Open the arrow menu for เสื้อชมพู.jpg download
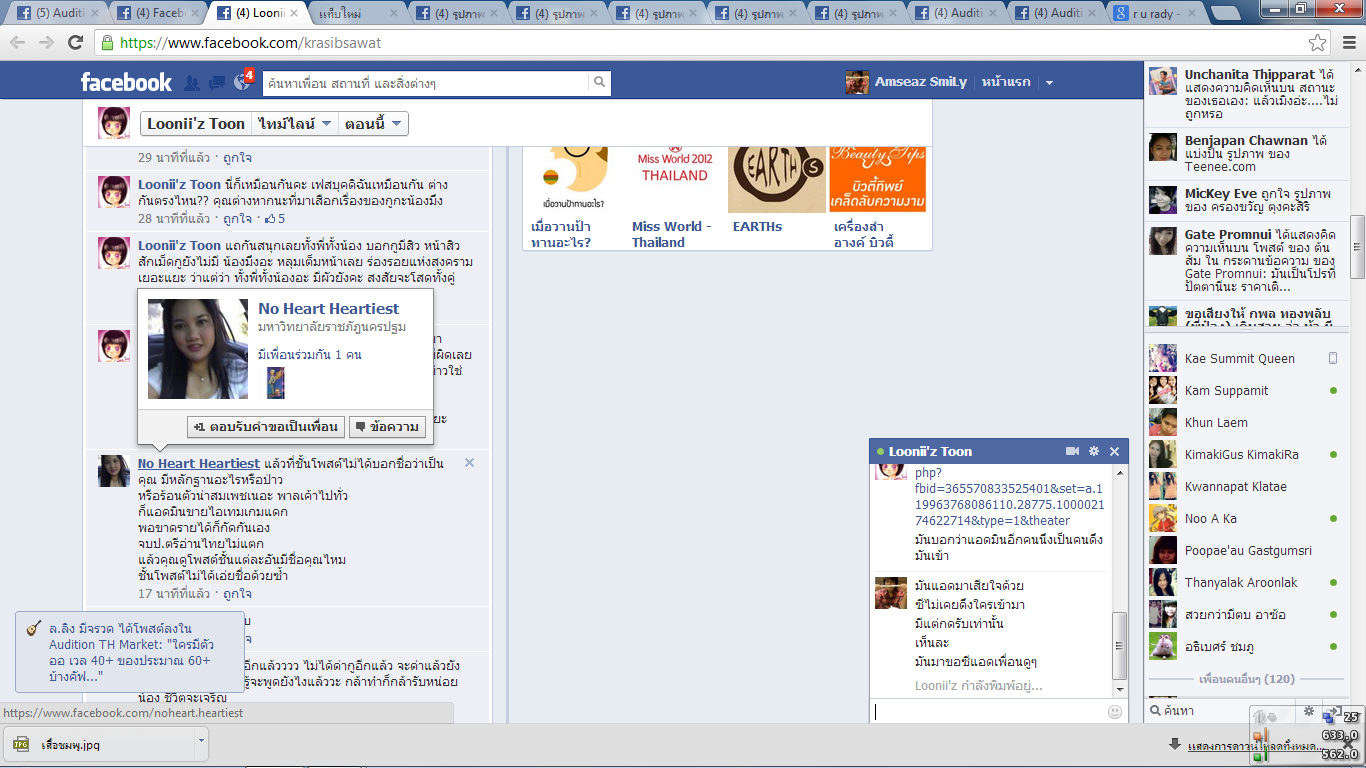This screenshot has height=768, width=1366. tap(201, 743)
